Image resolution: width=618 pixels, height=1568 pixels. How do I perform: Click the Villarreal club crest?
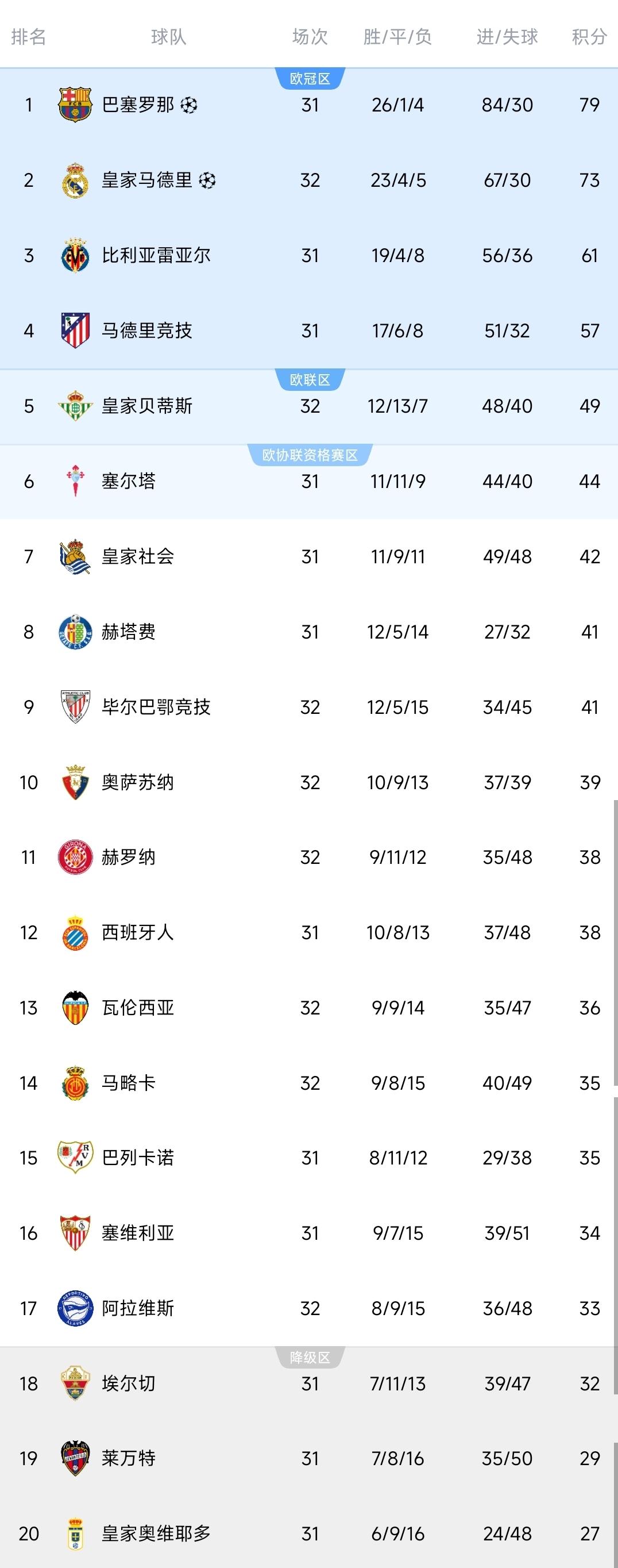pos(75,256)
